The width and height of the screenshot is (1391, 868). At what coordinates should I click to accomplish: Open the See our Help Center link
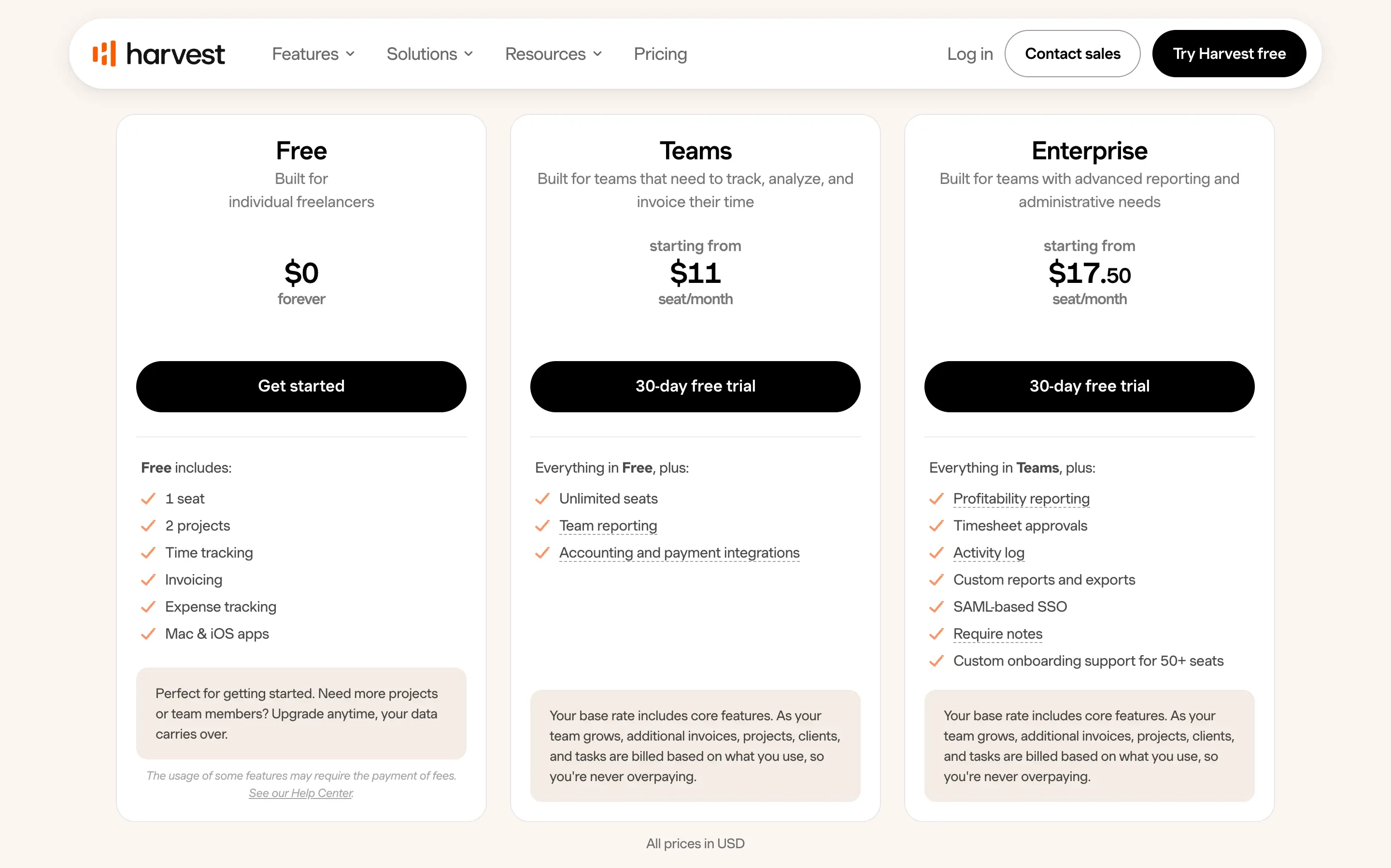pos(301,793)
